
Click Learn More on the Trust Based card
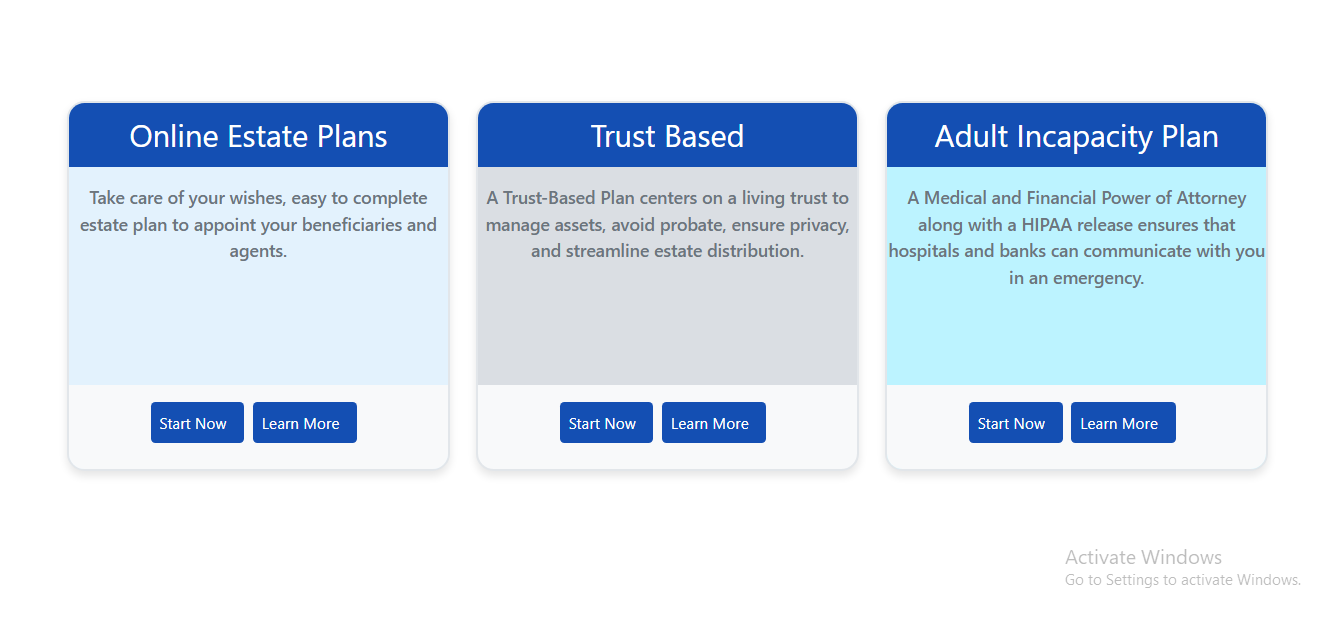[713, 423]
